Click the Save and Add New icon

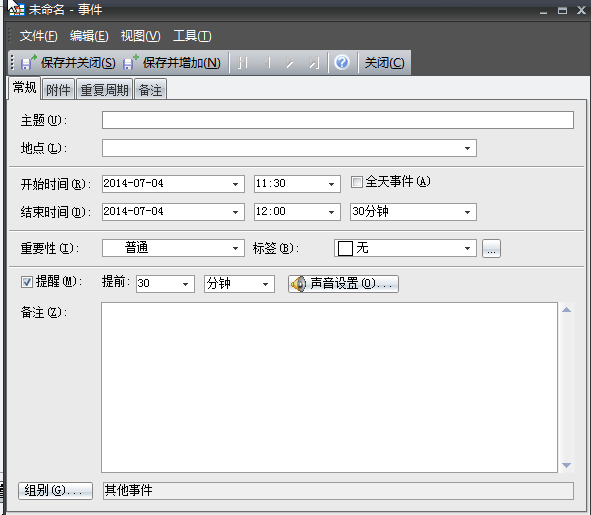[x=131, y=62]
